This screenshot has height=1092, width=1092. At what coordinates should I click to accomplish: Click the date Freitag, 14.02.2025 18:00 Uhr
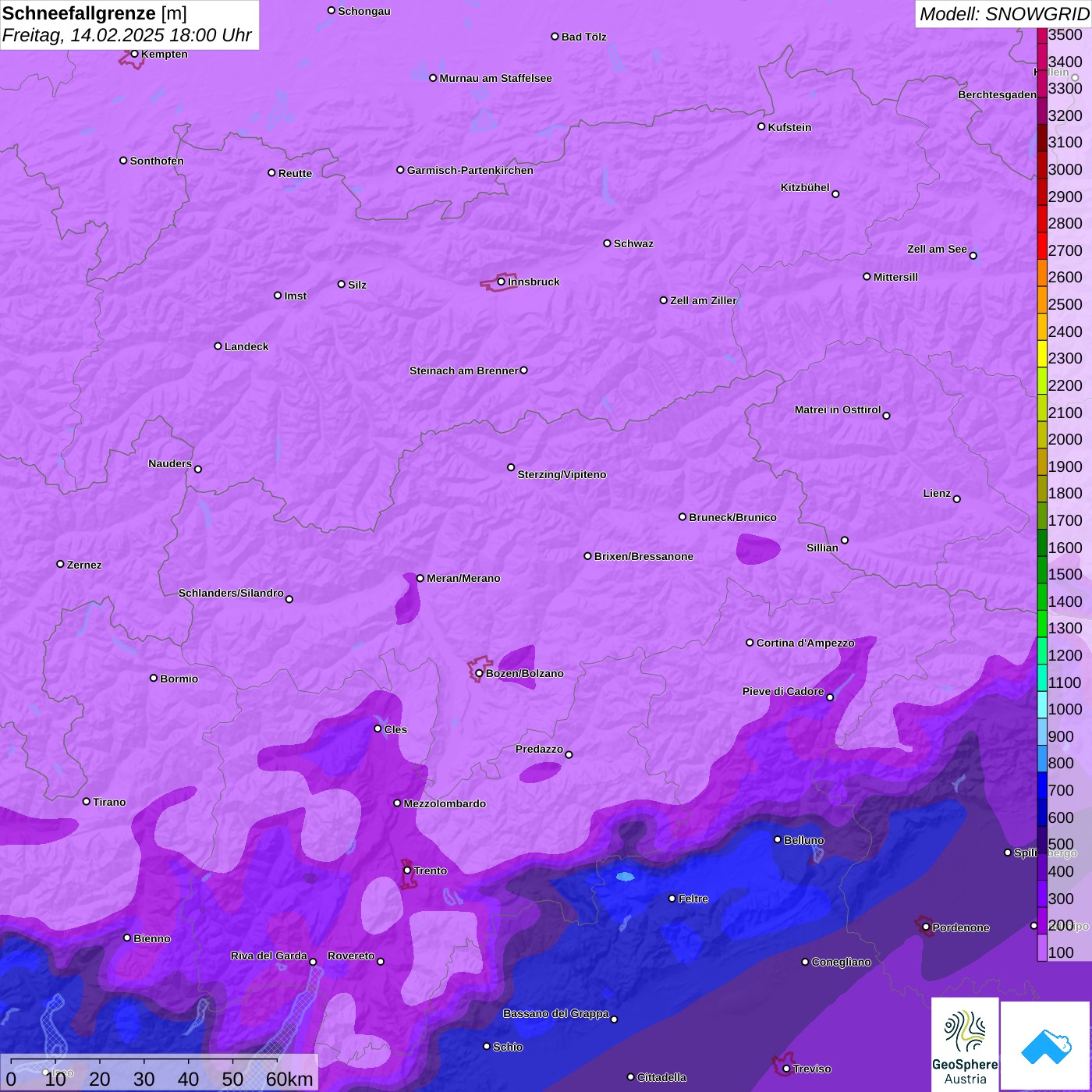click(x=126, y=35)
